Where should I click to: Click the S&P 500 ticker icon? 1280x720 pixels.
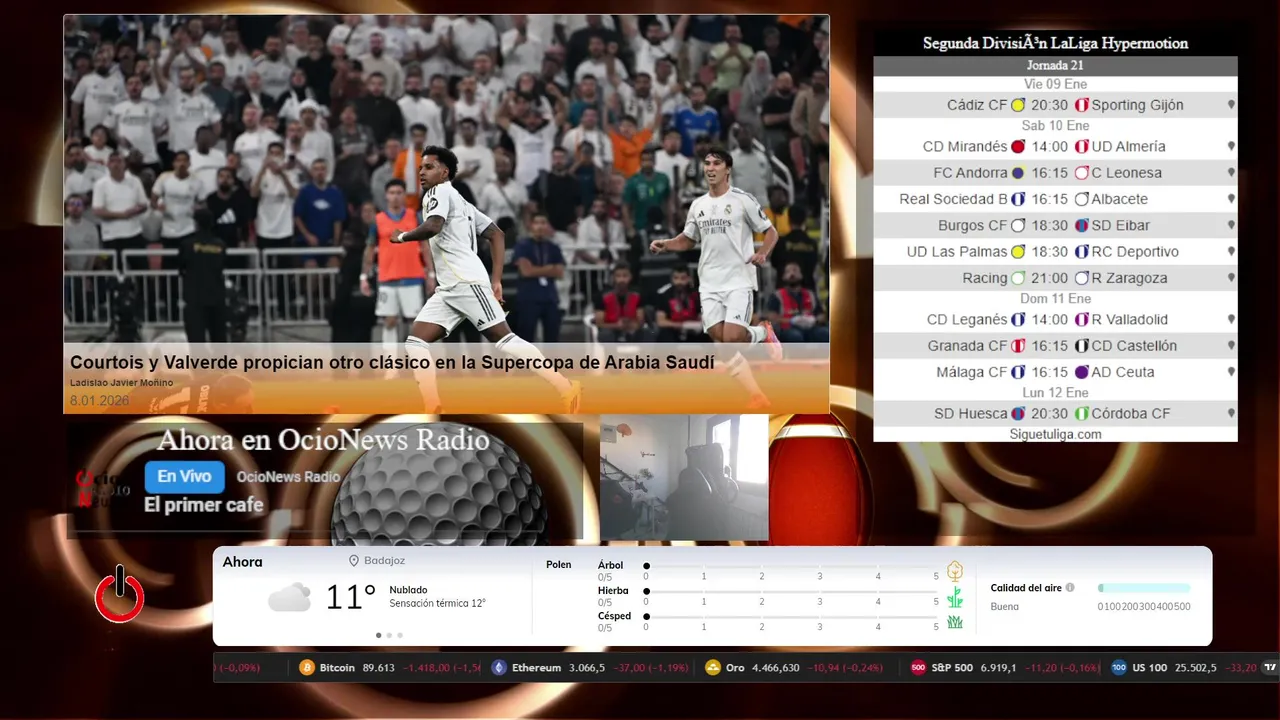(x=918, y=667)
